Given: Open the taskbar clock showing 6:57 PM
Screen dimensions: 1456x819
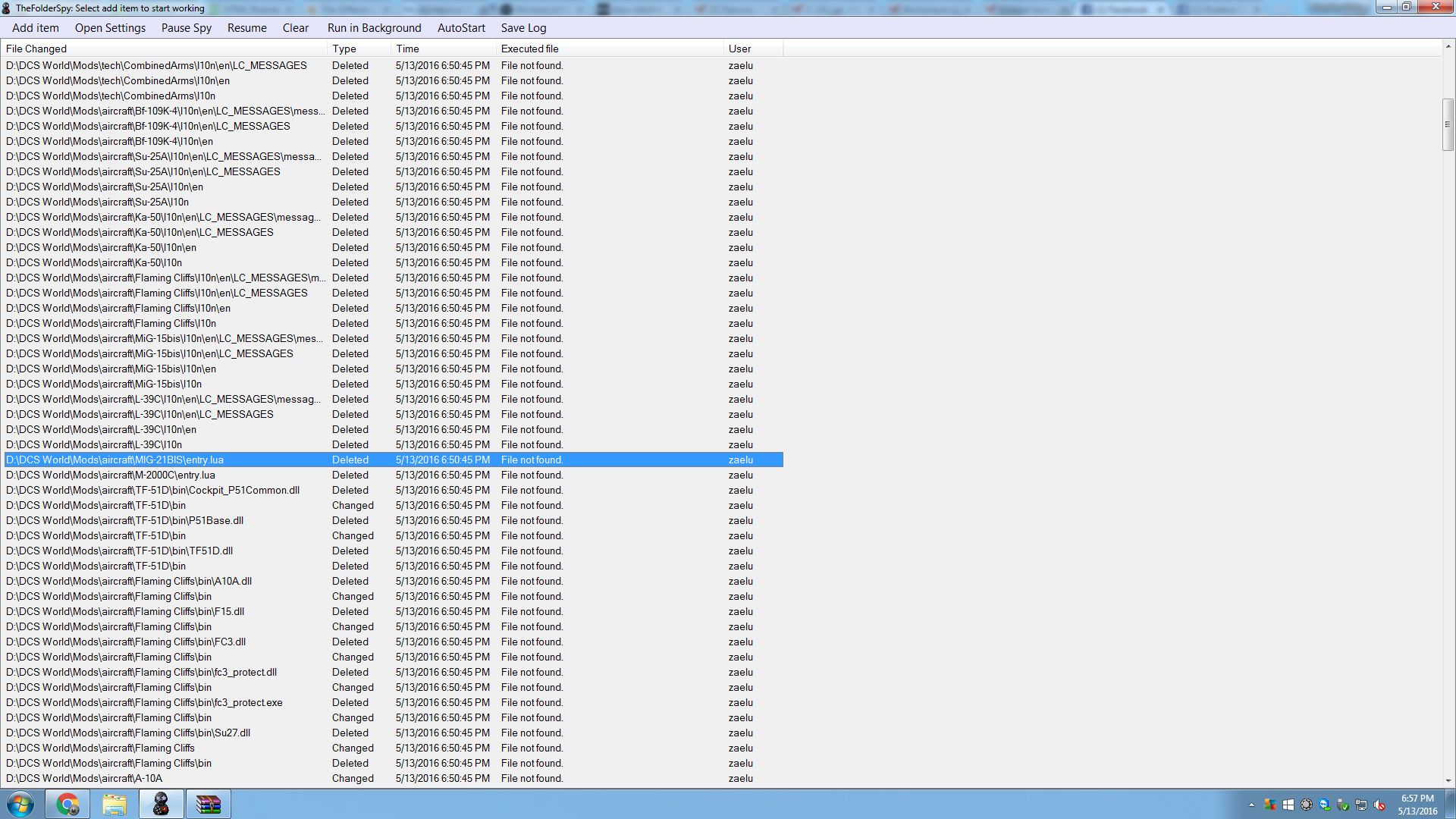Looking at the screenshot, I should 1417,805.
